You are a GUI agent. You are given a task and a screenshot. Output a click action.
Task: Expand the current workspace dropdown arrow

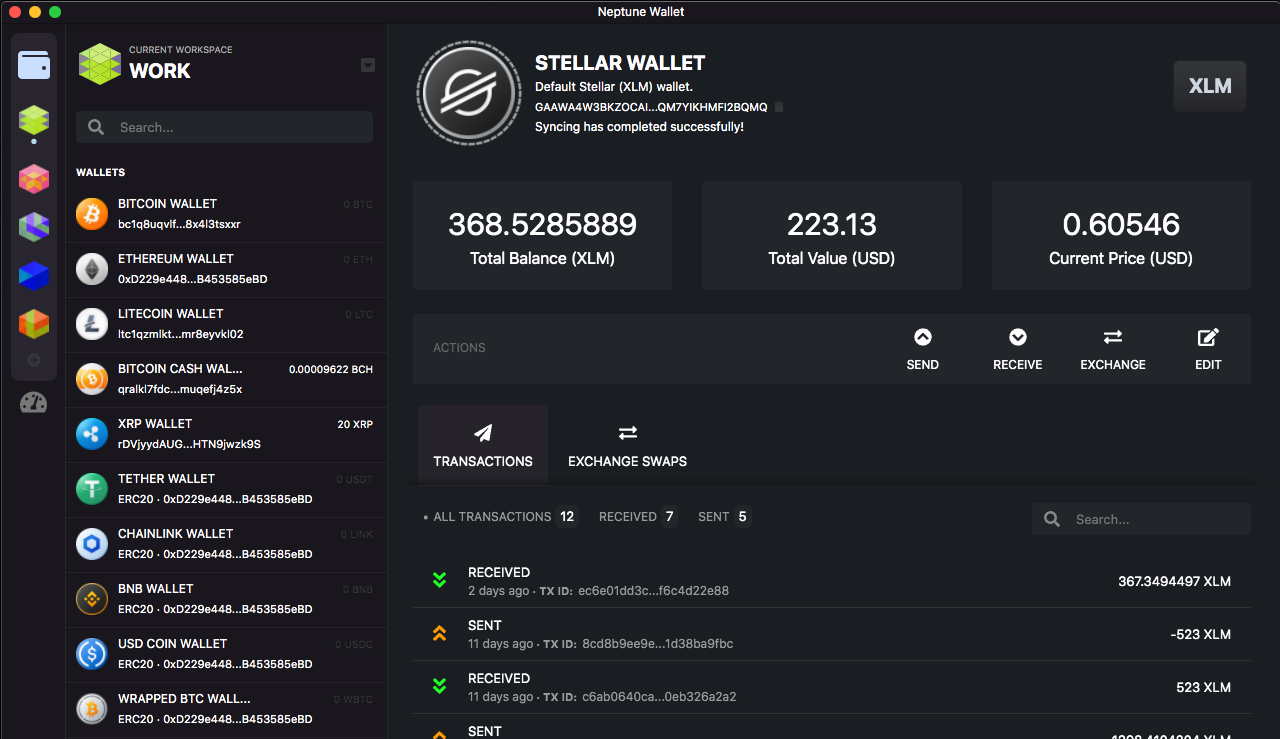click(x=368, y=65)
